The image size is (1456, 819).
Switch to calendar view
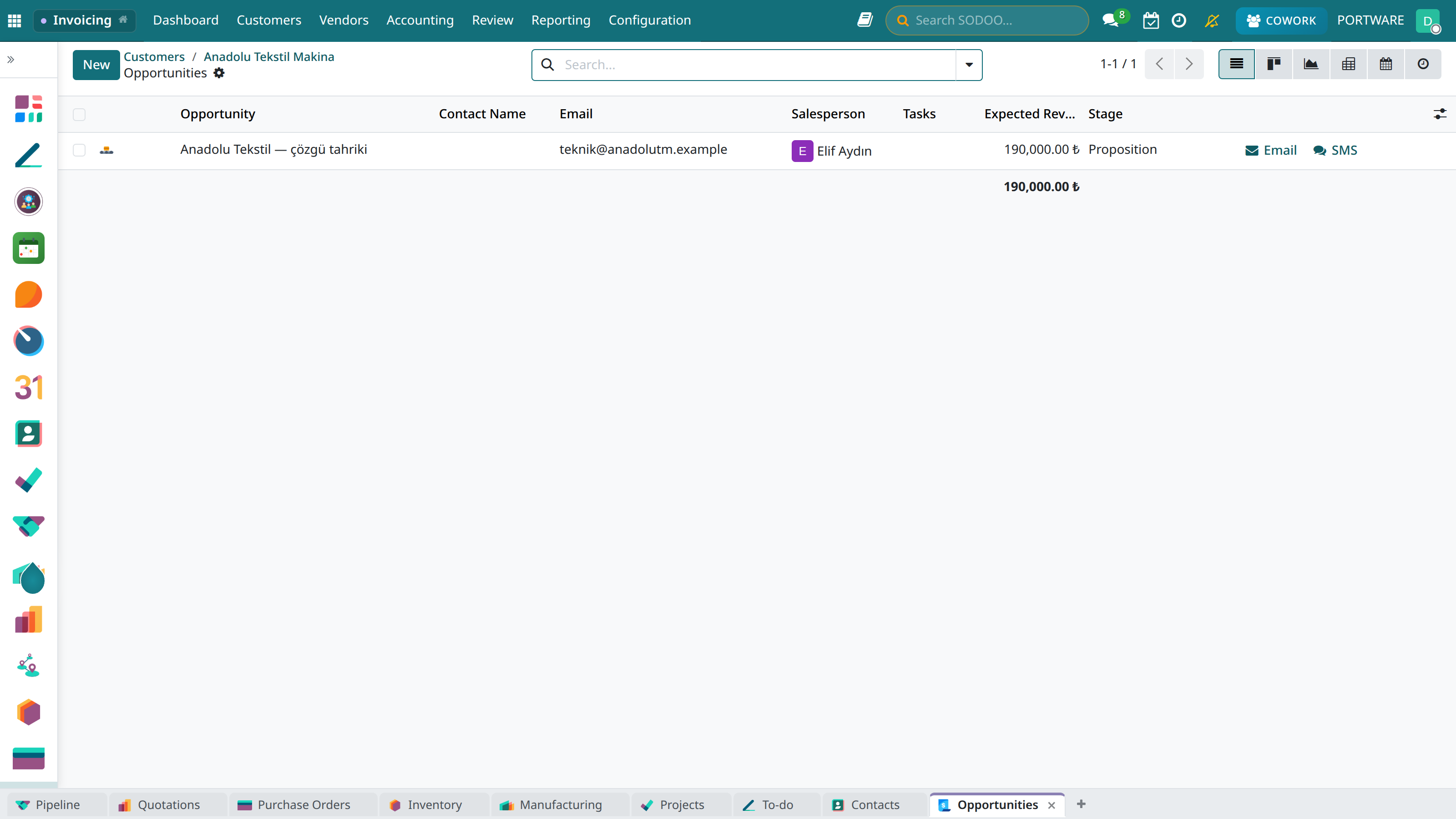(1386, 65)
